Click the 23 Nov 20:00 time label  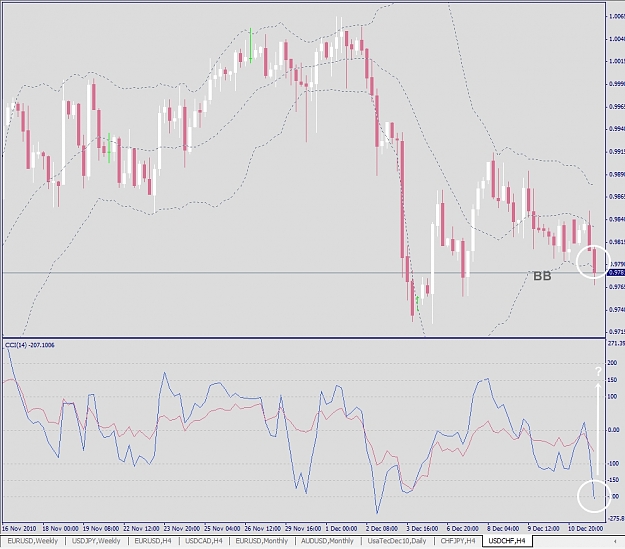(181, 528)
